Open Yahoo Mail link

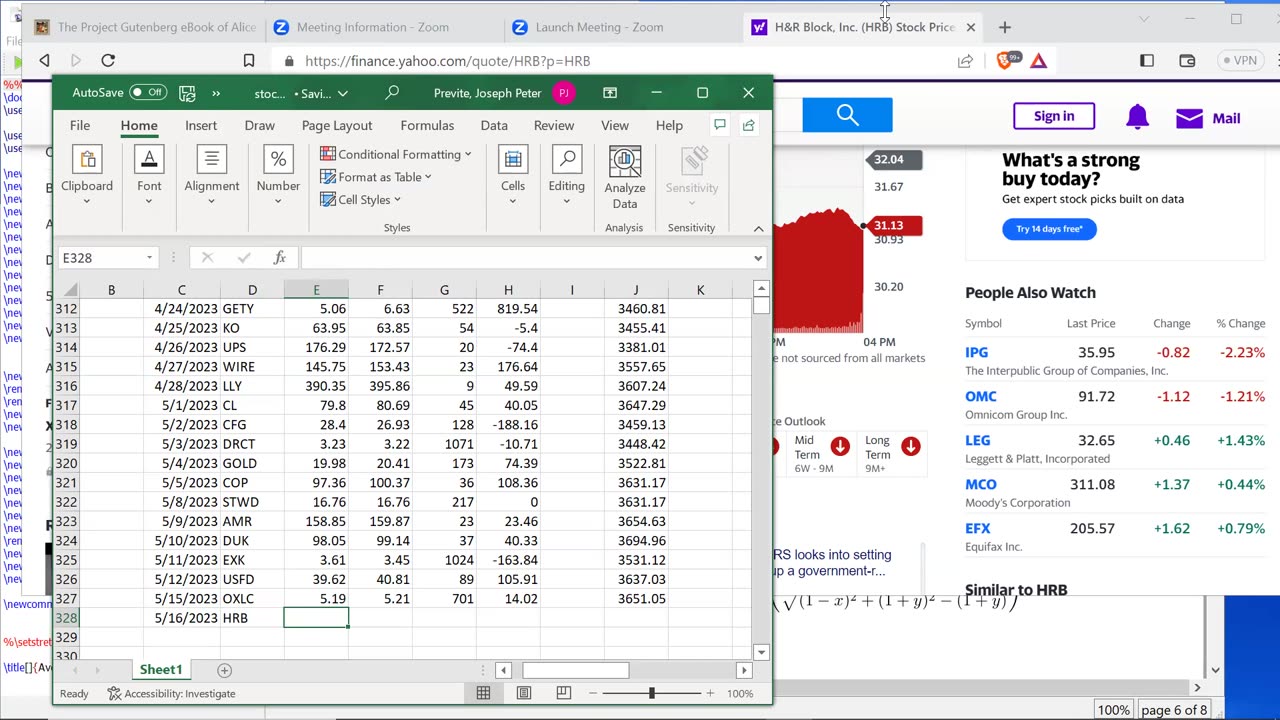click(x=1208, y=118)
